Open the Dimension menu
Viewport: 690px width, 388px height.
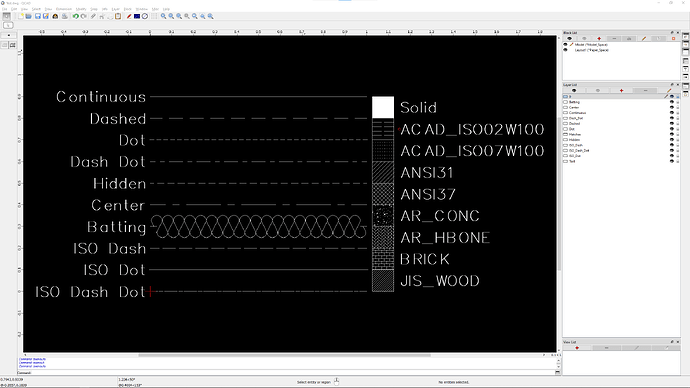pyautogui.click(x=64, y=9)
